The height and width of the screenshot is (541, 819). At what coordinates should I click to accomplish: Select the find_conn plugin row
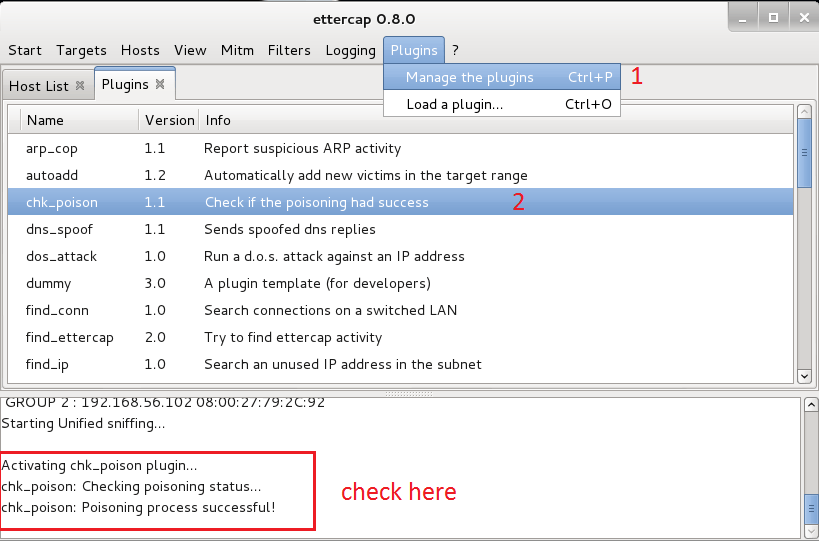coord(400,310)
